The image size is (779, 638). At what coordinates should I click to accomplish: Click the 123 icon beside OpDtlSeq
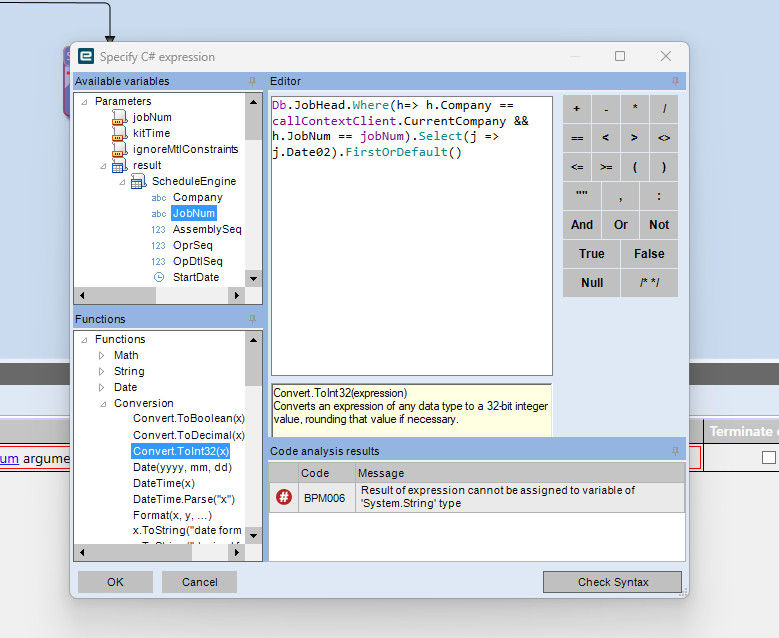[158, 261]
